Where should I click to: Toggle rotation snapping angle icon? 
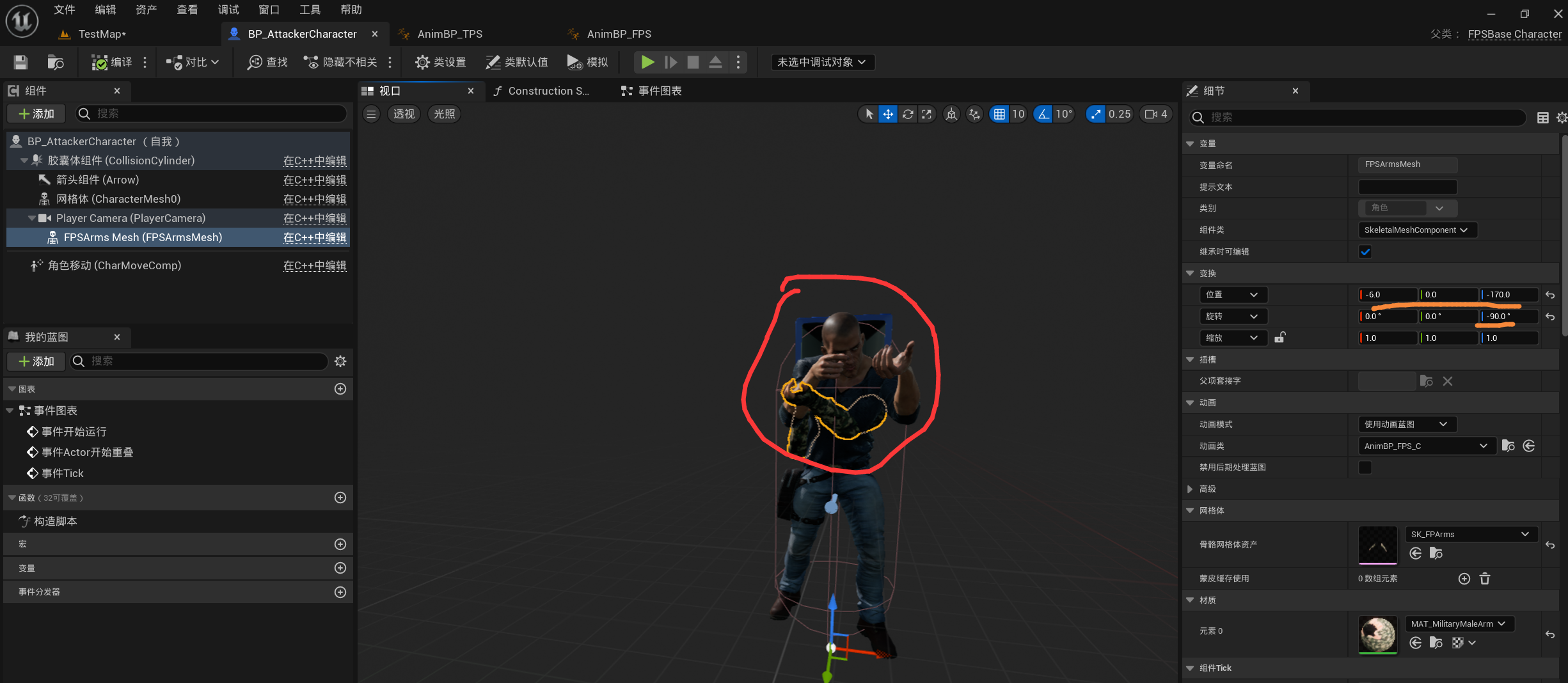[x=1043, y=114]
